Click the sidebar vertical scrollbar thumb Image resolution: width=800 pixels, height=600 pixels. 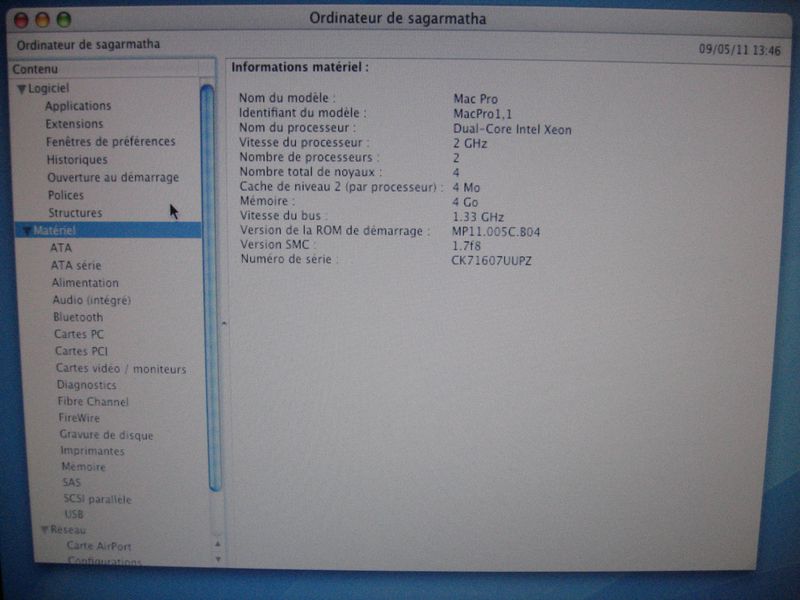coord(209,288)
